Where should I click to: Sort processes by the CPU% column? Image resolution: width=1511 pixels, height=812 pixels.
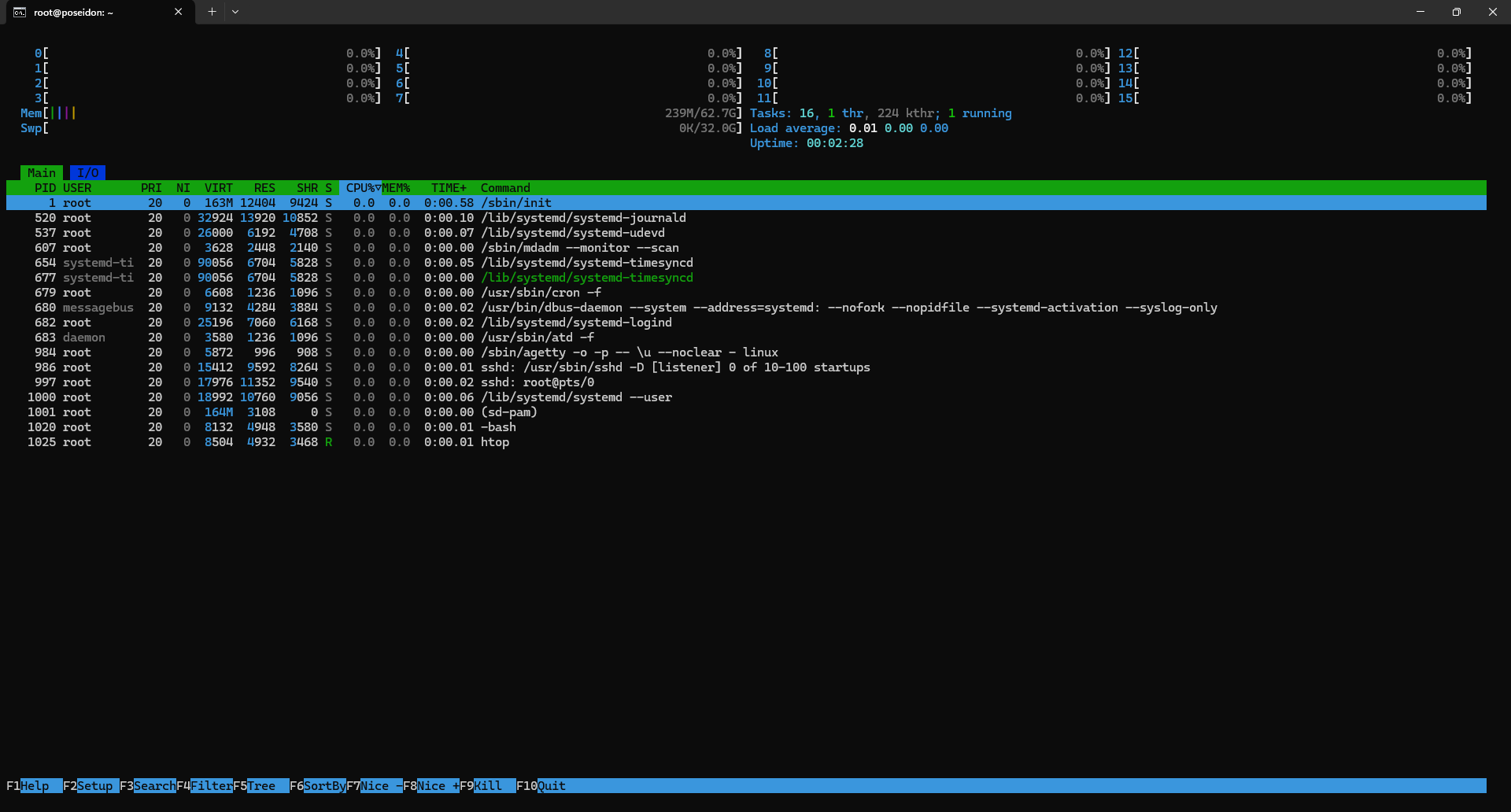point(361,188)
